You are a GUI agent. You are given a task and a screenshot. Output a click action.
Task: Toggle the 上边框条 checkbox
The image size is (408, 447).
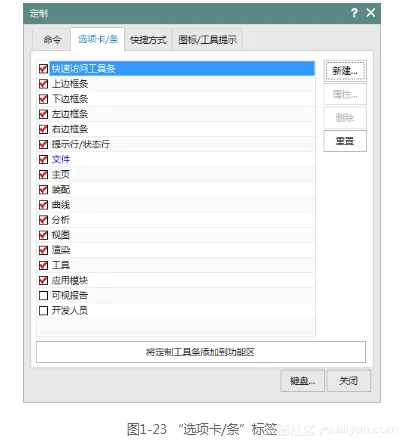(43, 84)
